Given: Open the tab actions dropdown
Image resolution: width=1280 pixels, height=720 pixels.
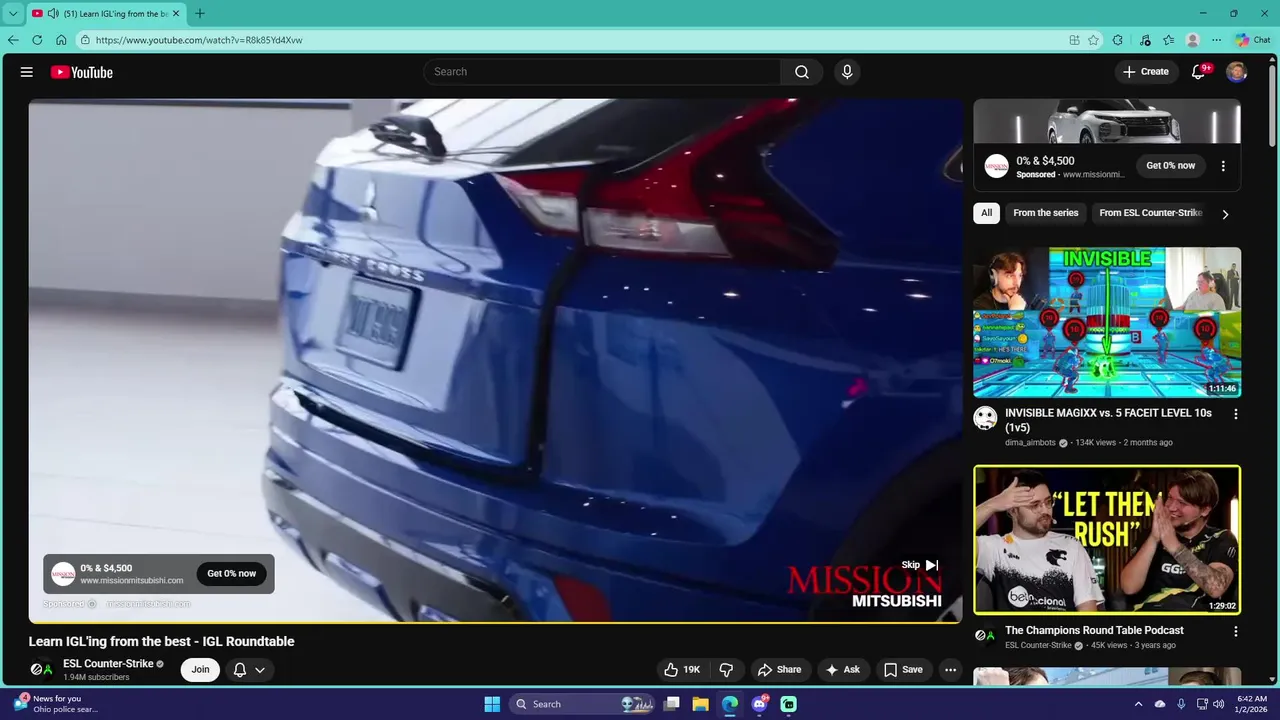Looking at the screenshot, I should pyautogui.click(x=13, y=13).
